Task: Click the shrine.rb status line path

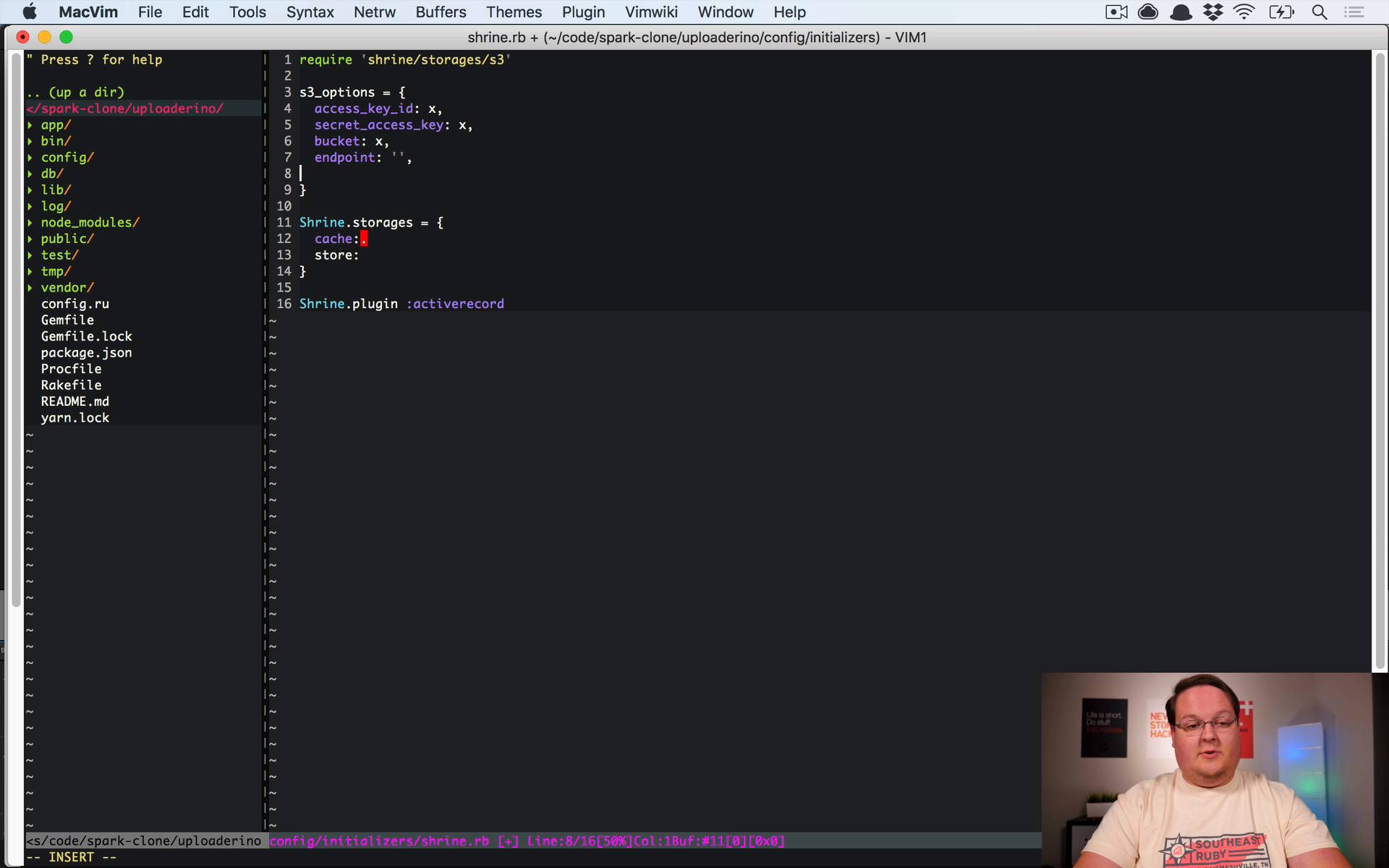Action: point(379,841)
